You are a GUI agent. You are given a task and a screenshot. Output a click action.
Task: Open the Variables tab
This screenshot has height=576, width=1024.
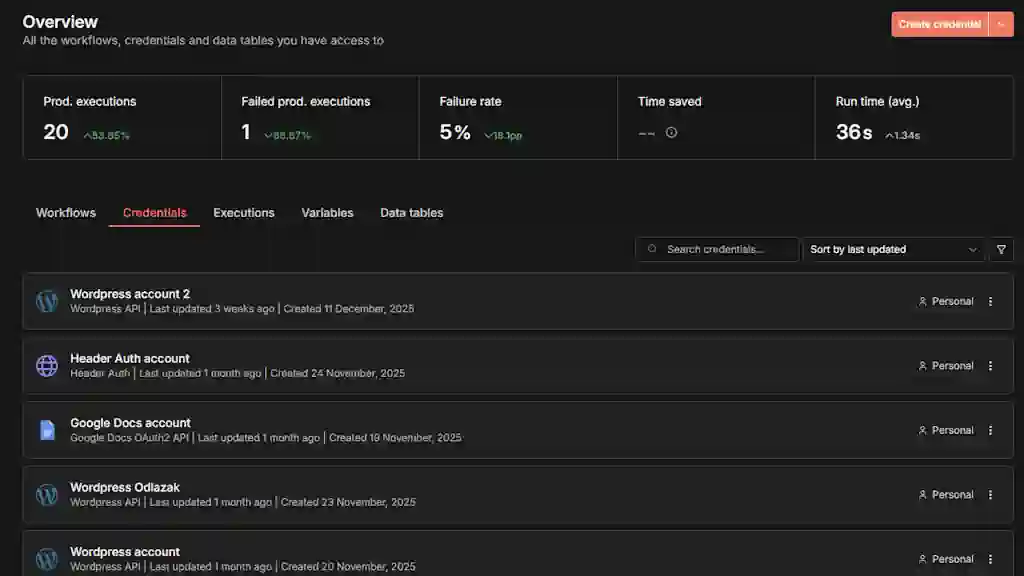pos(327,213)
